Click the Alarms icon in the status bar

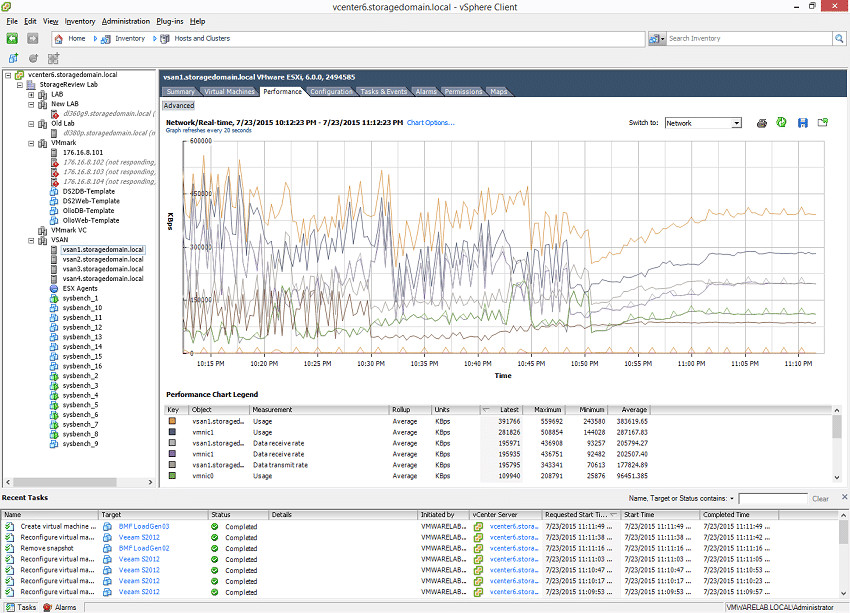[x=47, y=607]
